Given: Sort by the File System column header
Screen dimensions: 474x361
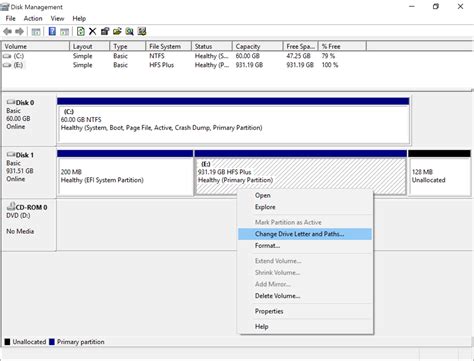Looking at the screenshot, I should (169, 46).
